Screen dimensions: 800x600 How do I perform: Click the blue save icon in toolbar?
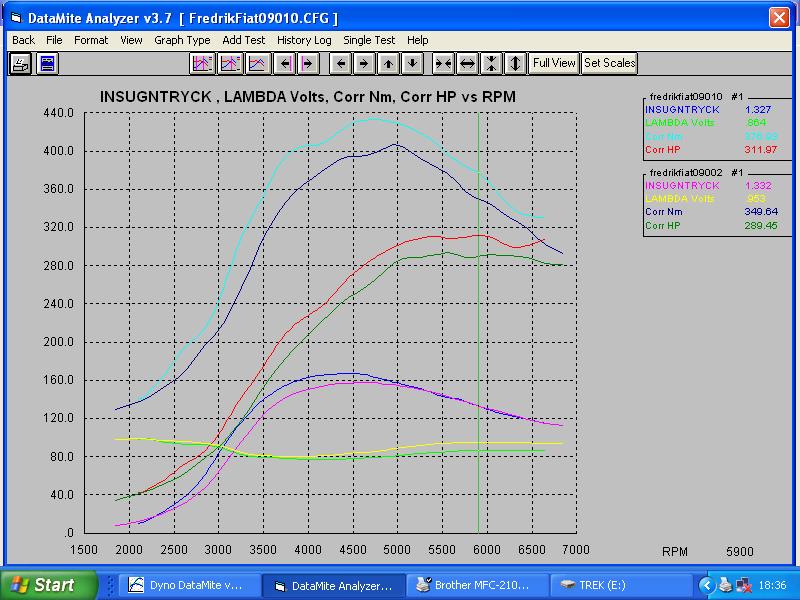[x=47, y=63]
